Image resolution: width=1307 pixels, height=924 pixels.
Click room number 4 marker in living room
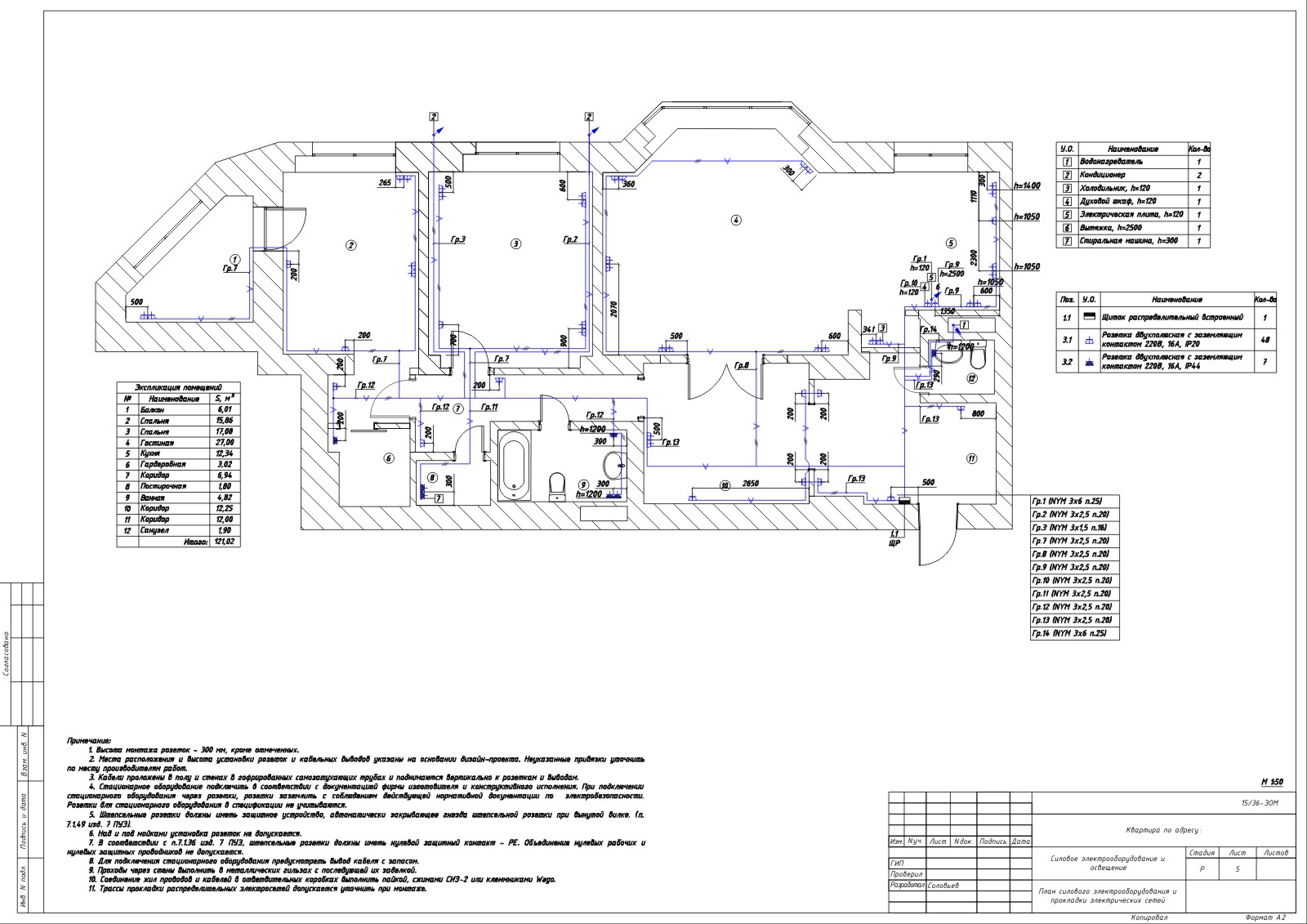coord(736,220)
